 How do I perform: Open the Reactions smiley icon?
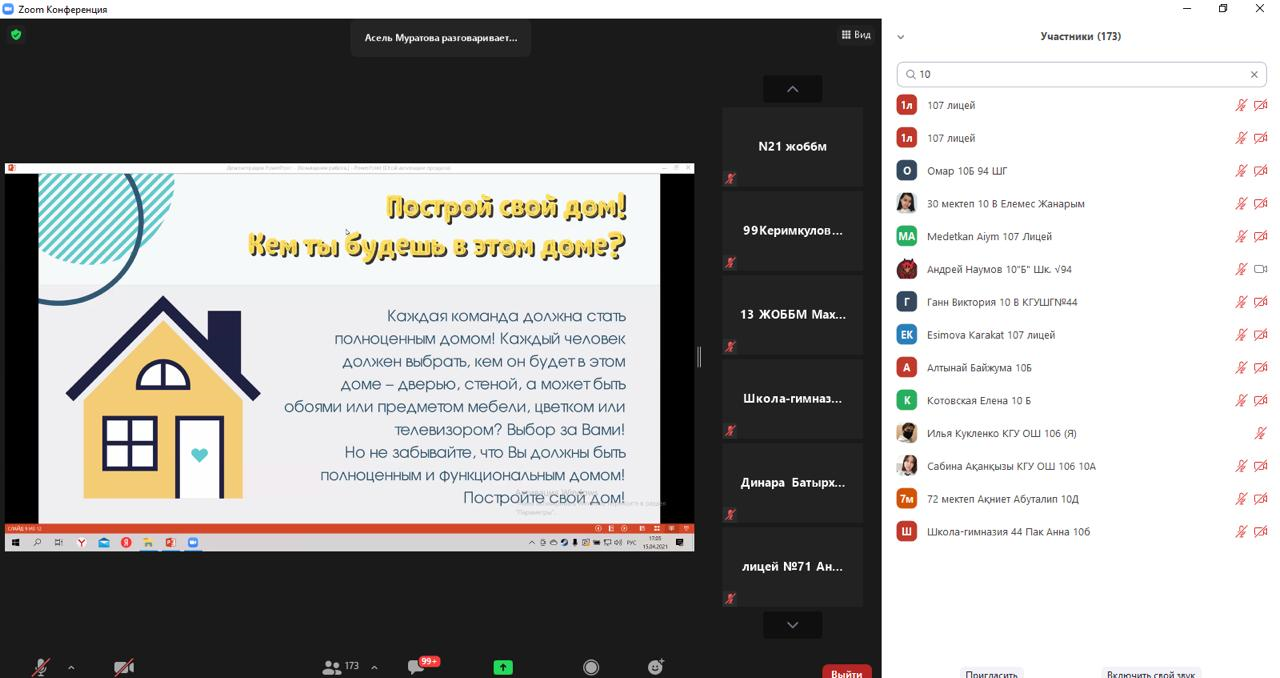[656, 667]
